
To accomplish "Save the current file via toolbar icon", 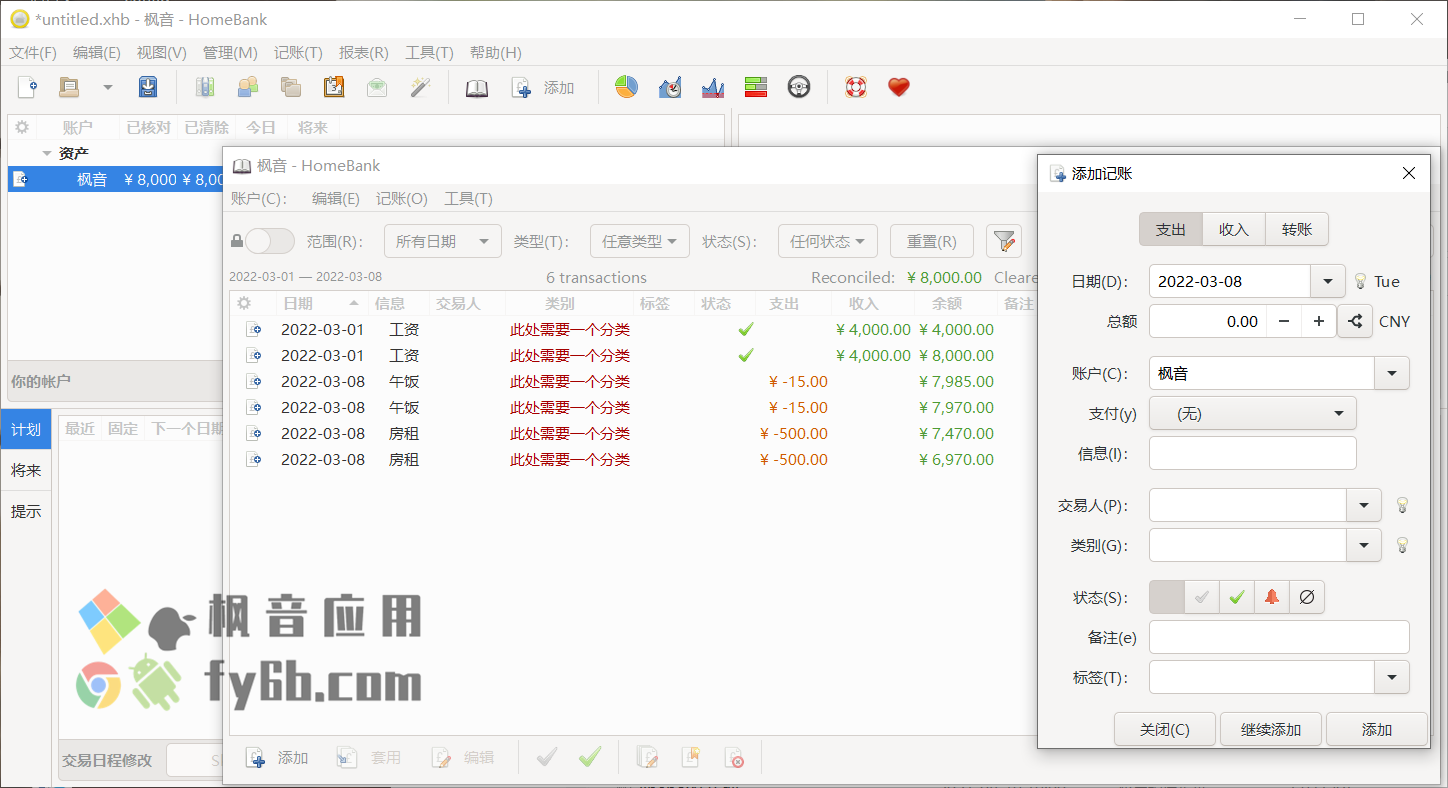I will (x=148, y=88).
